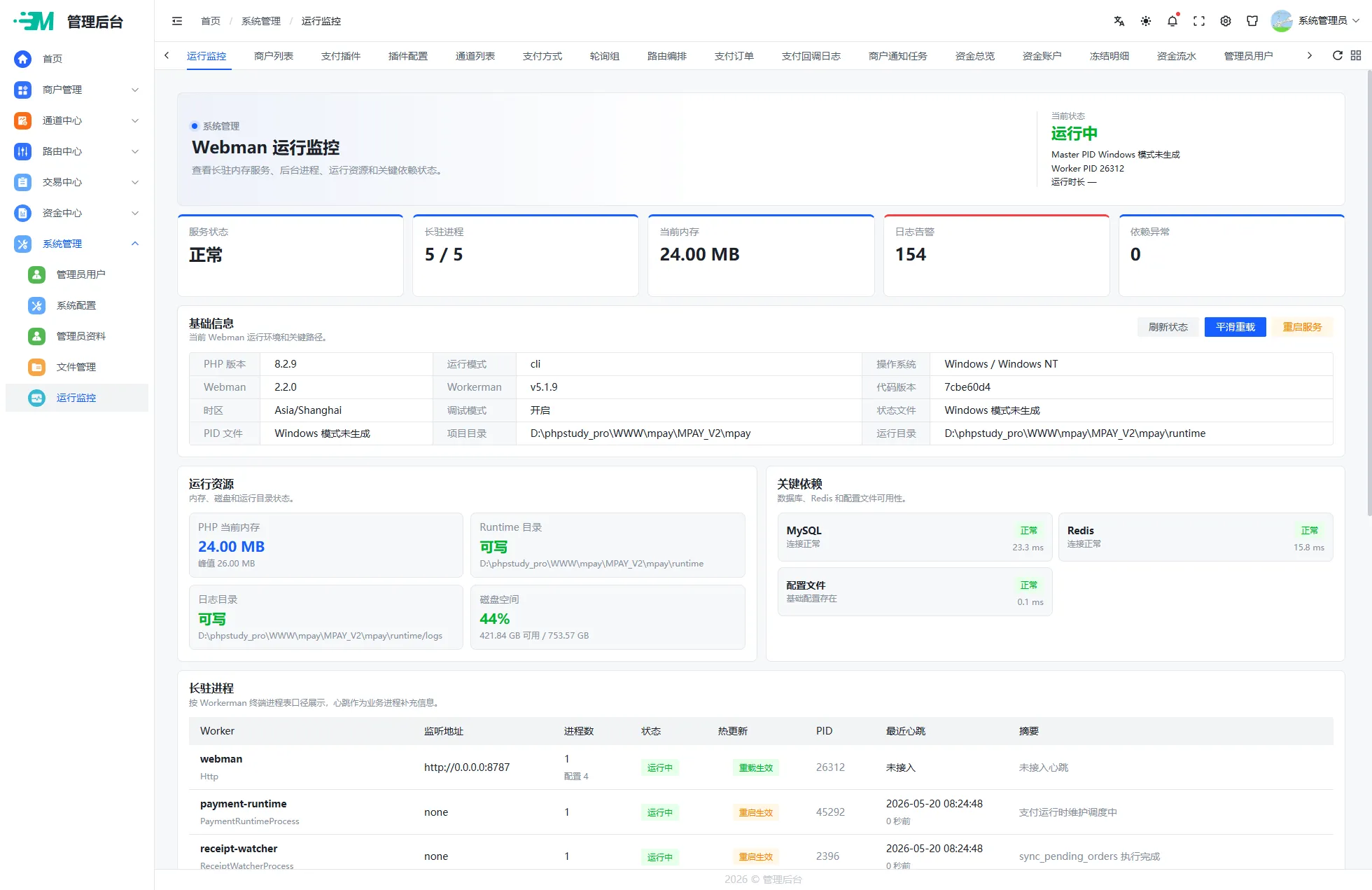Expand the 资金中心 chevron
Viewport: 1372px width, 890px height.
pyautogui.click(x=135, y=213)
